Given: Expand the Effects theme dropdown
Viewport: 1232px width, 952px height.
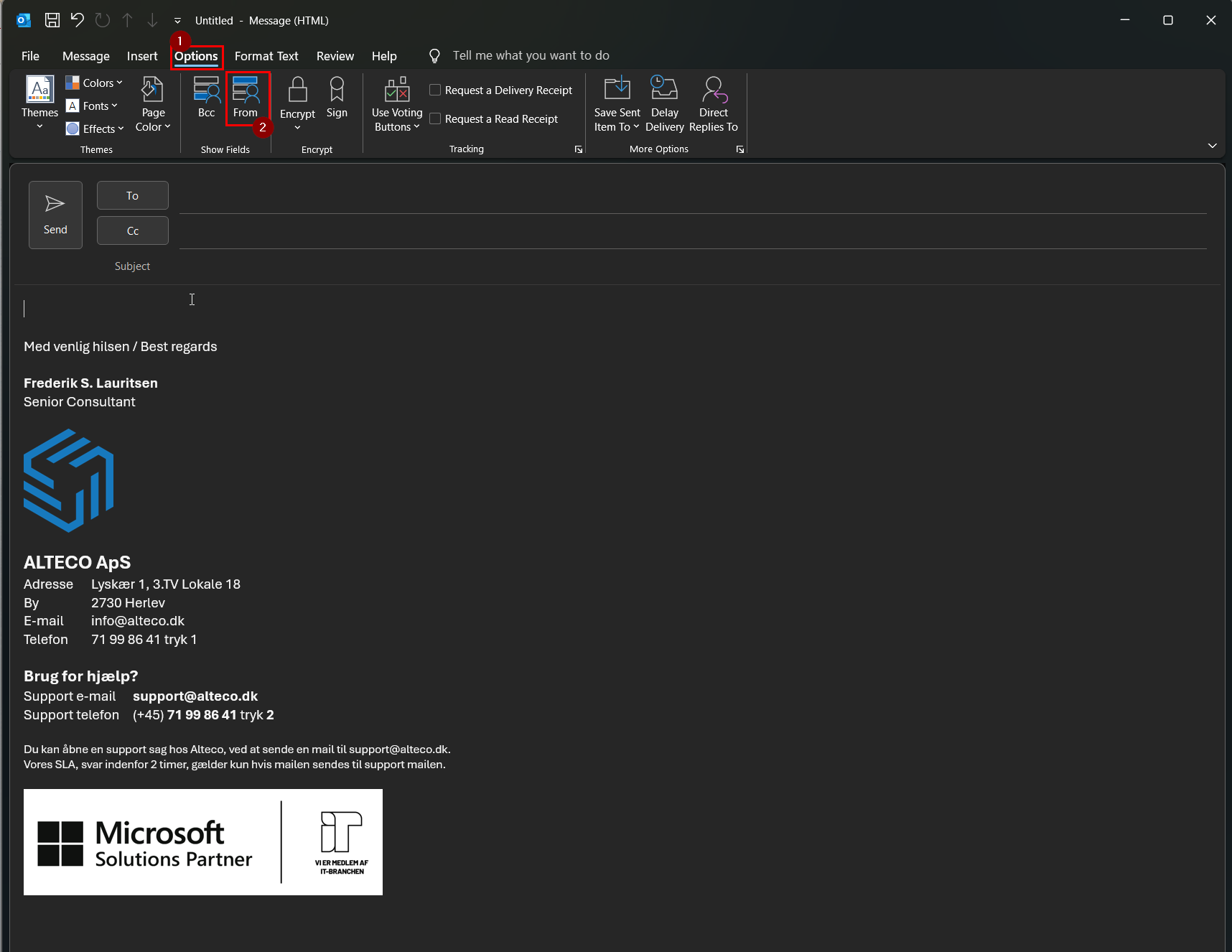Looking at the screenshot, I should 95,129.
